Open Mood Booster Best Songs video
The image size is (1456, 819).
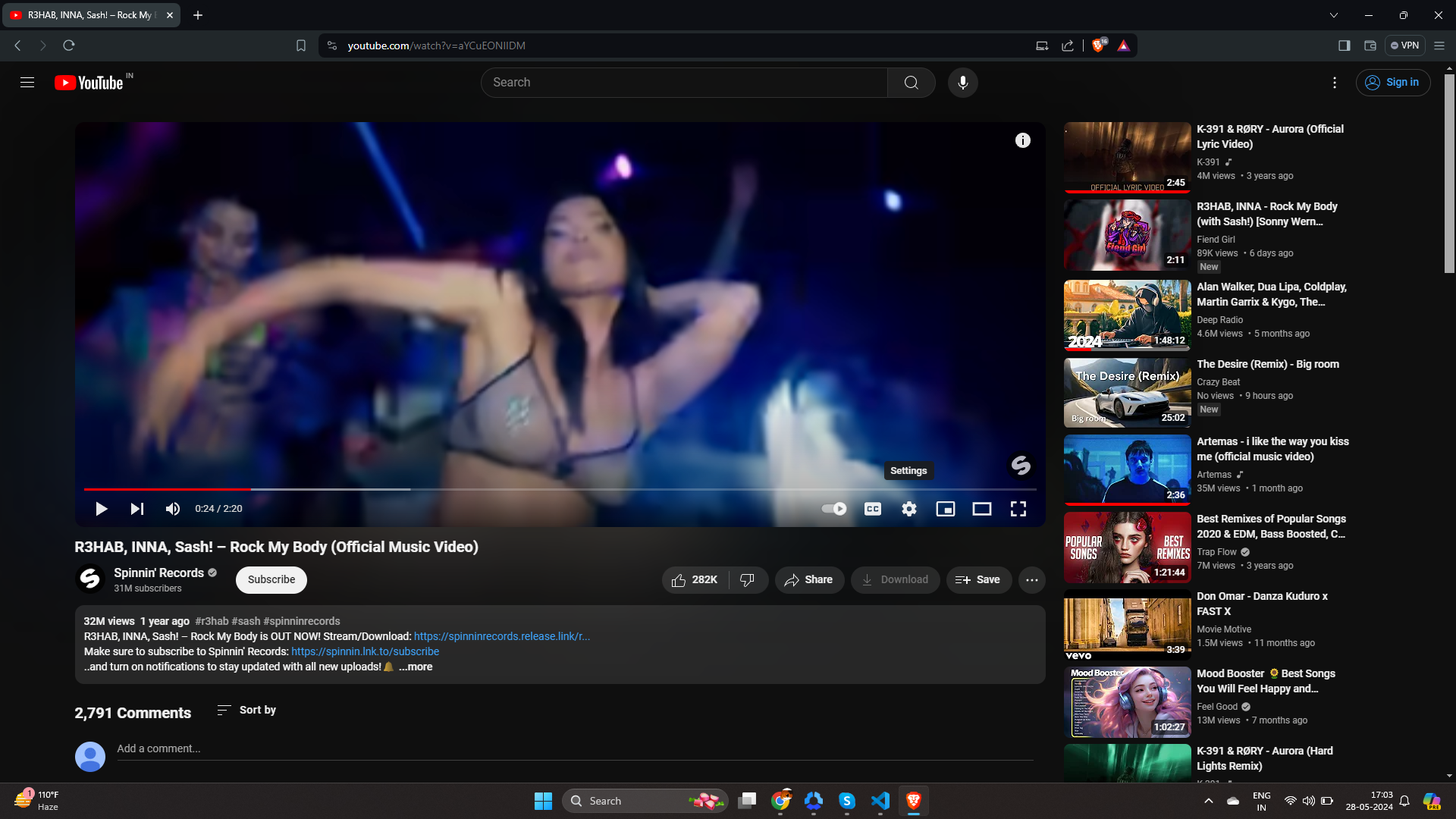(1266, 681)
